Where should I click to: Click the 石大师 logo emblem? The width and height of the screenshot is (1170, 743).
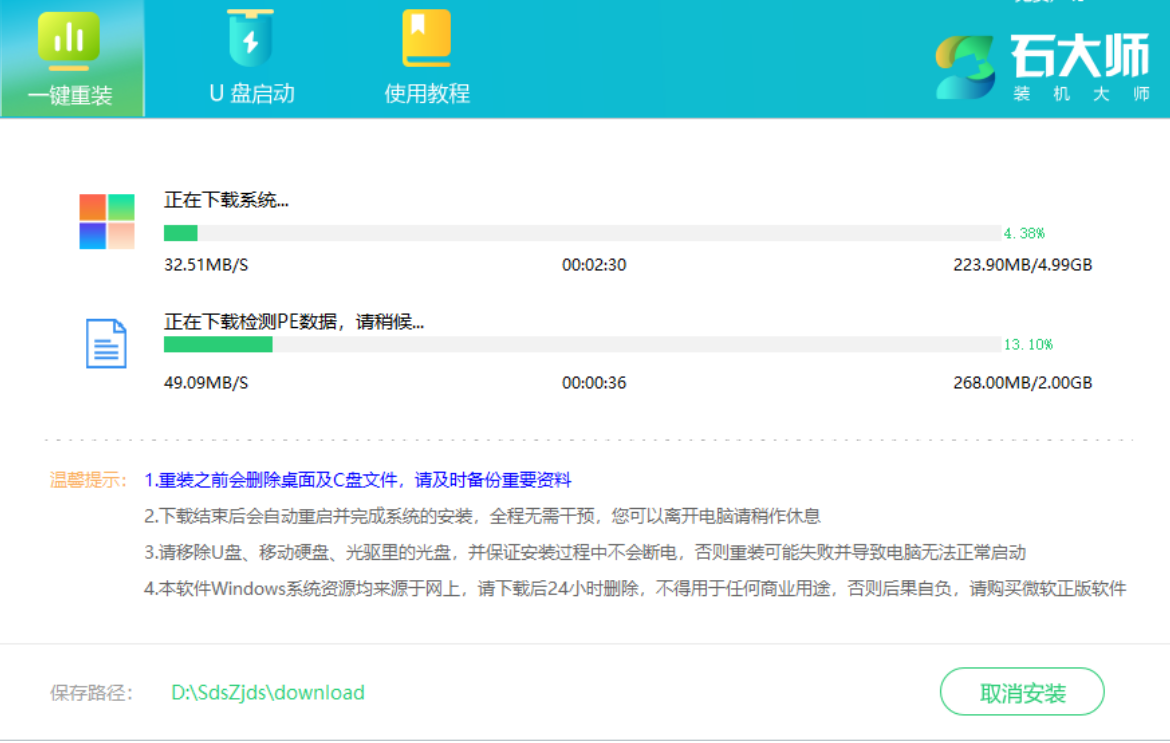pyautogui.click(x=964, y=68)
